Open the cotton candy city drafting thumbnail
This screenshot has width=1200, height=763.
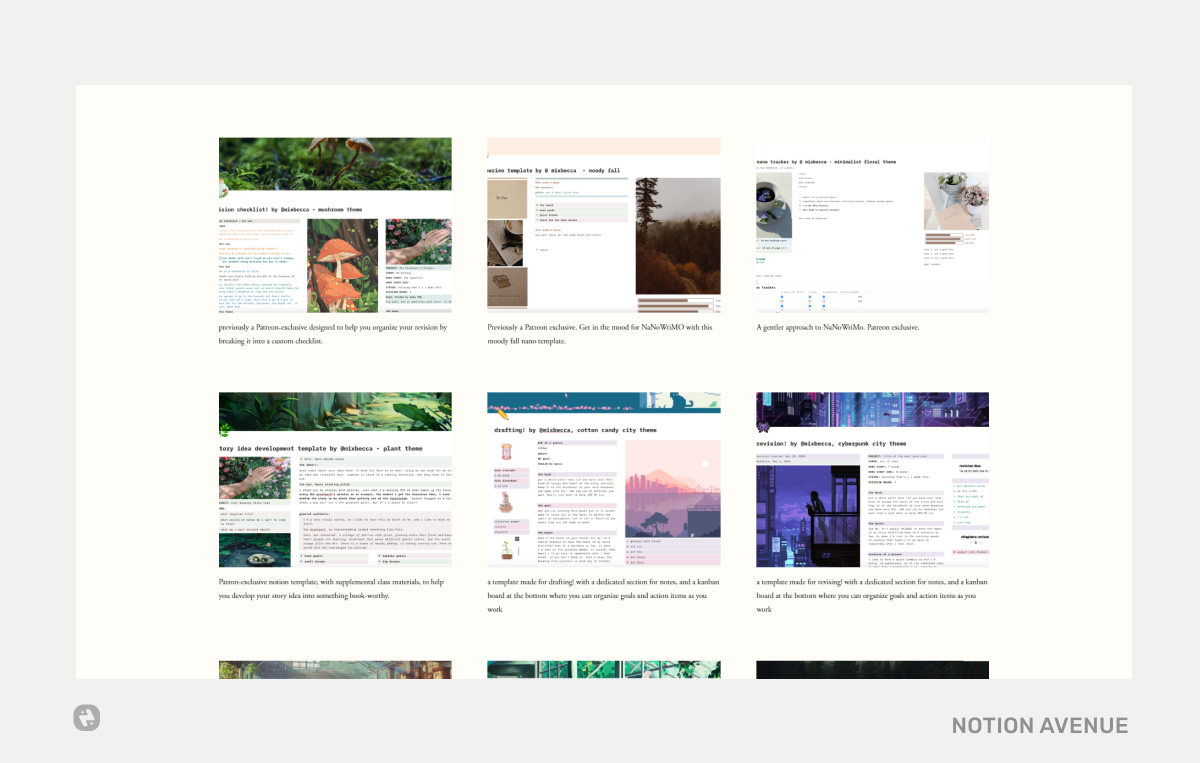click(604, 480)
